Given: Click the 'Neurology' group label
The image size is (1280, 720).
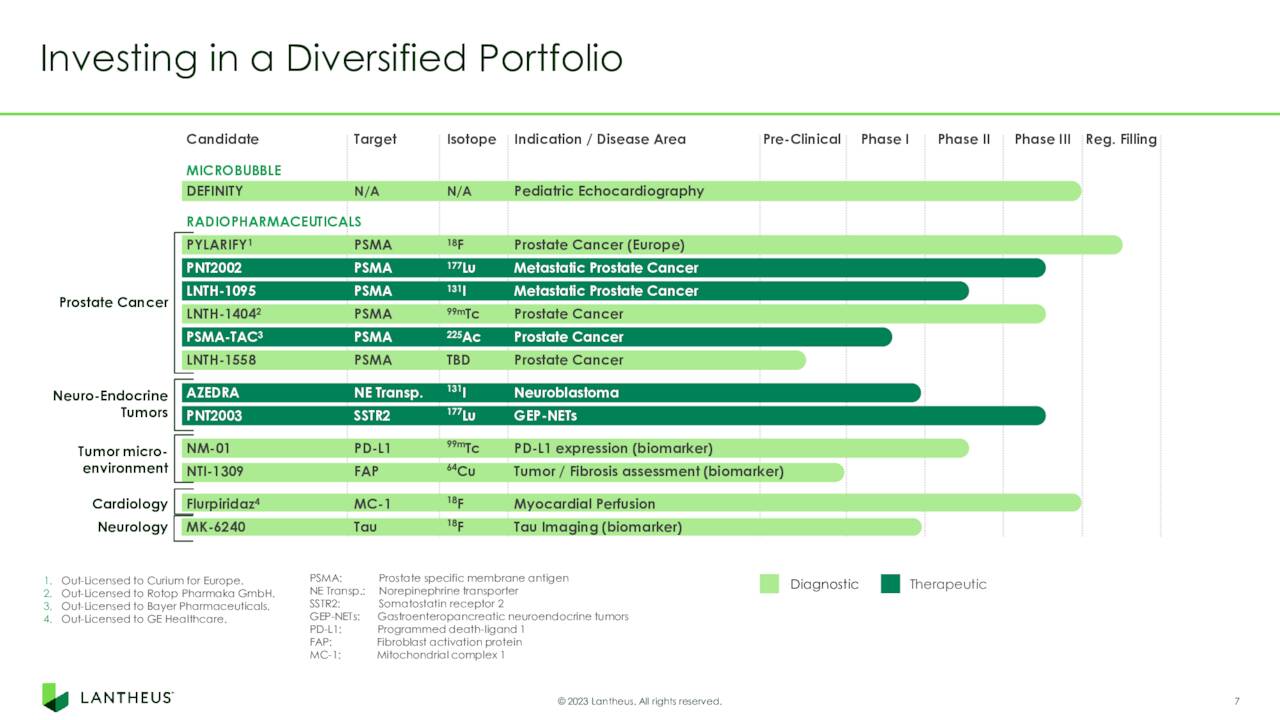Looking at the screenshot, I should click(132, 527).
